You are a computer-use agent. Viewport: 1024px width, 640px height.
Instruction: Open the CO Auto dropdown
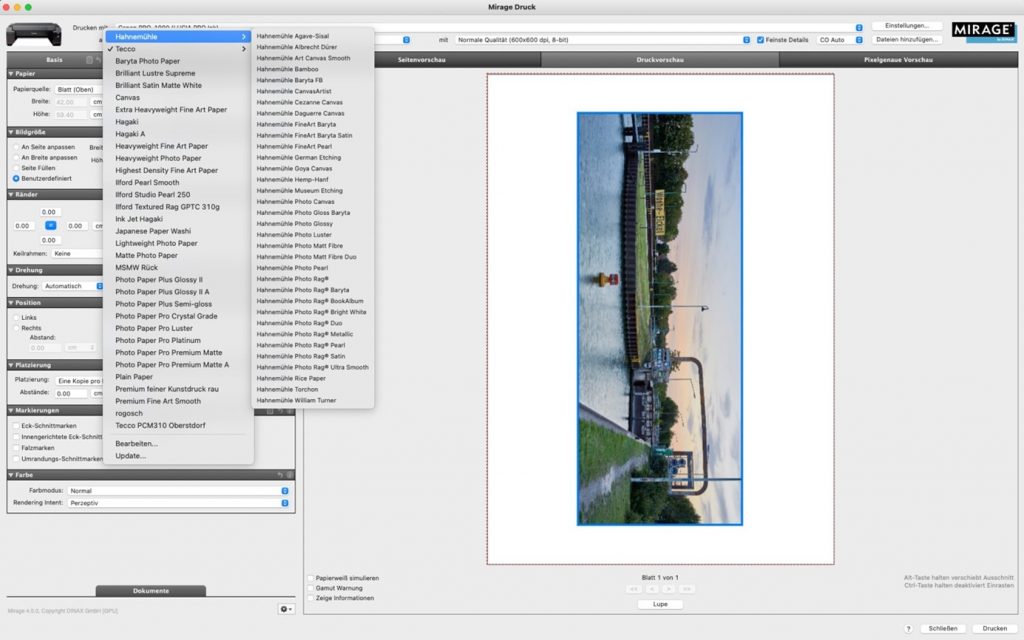(840, 40)
